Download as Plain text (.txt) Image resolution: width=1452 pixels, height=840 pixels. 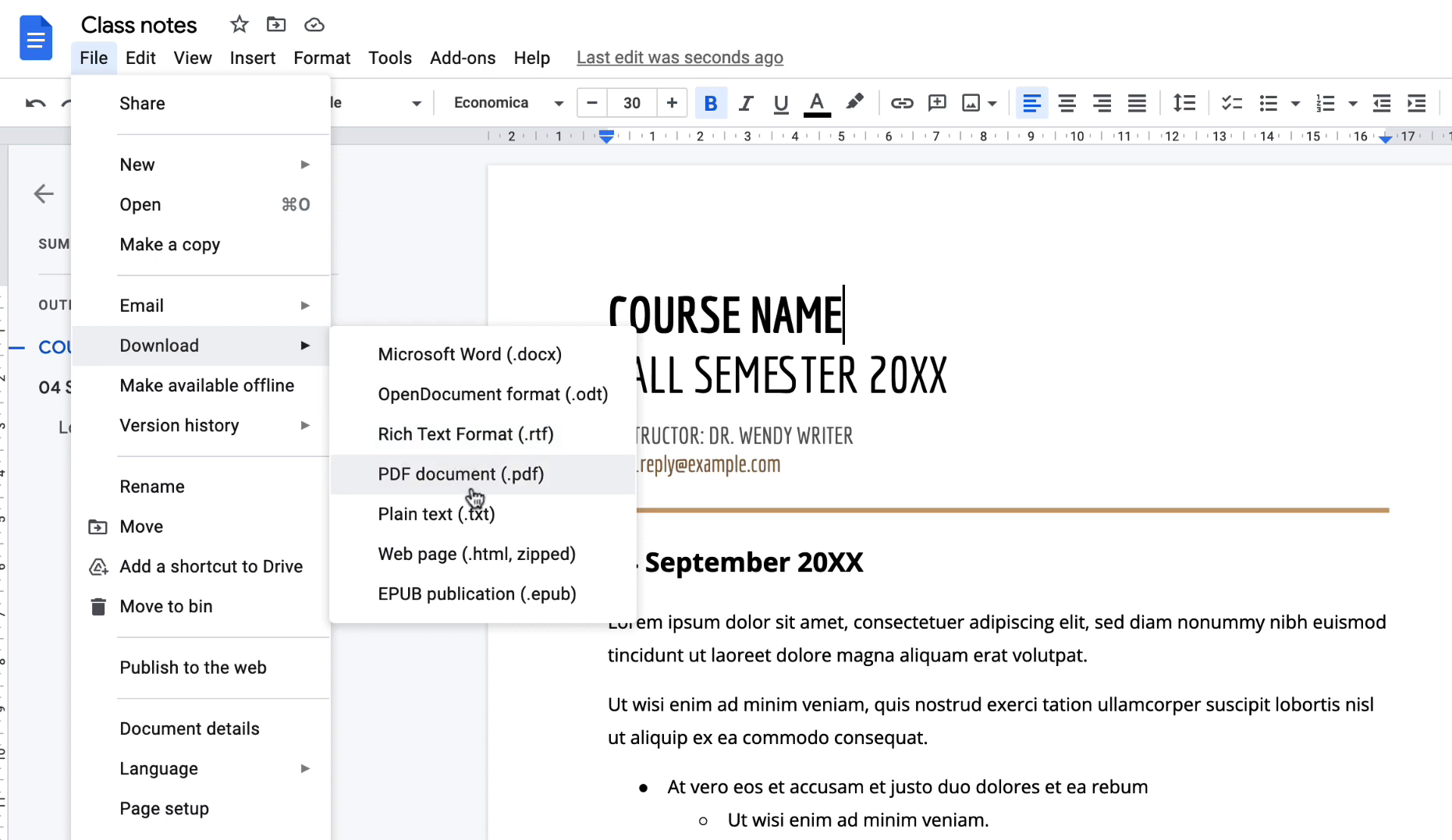pos(483,514)
